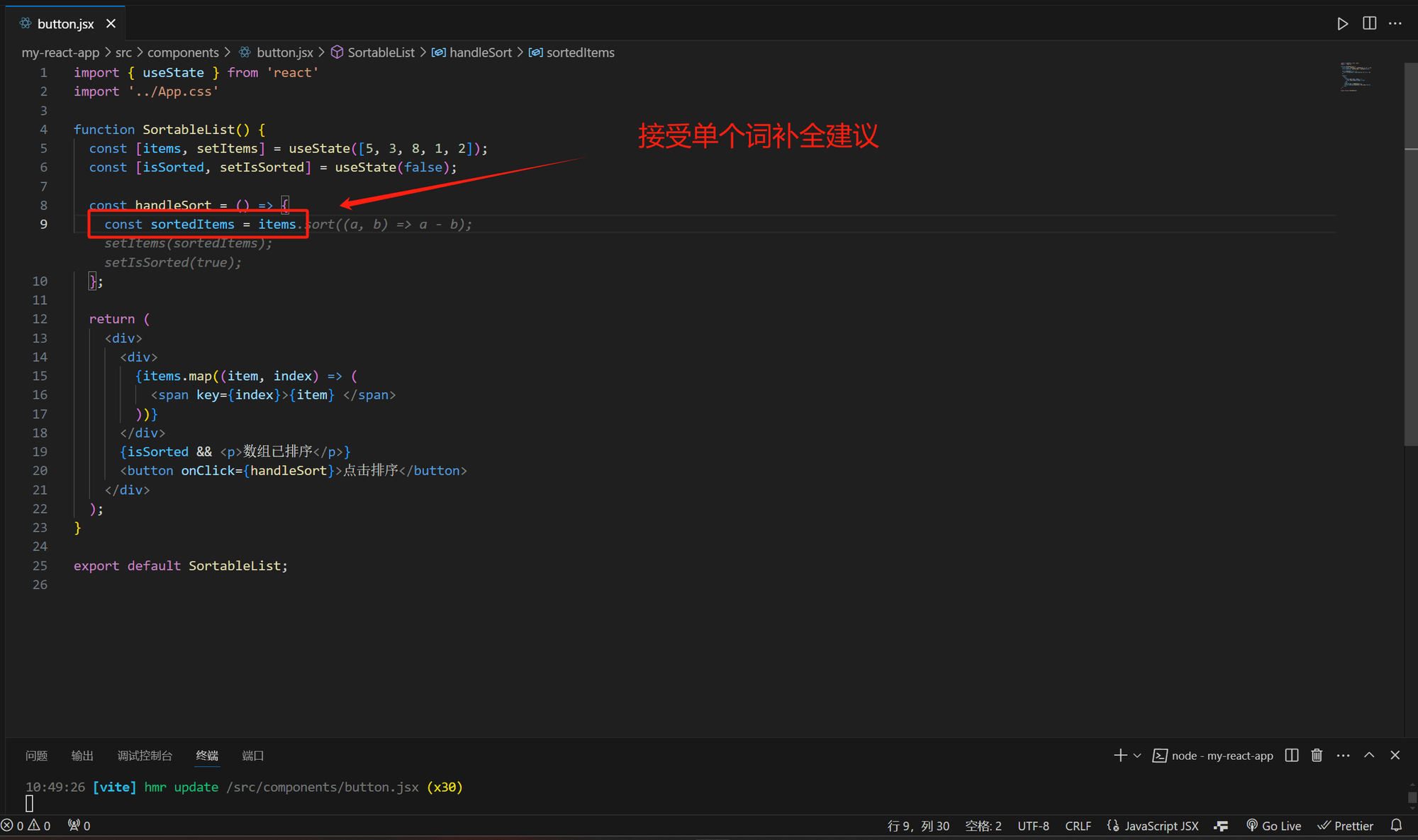Switch to the 问题 panel tab
Image resolution: width=1418 pixels, height=840 pixels.
(x=36, y=756)
